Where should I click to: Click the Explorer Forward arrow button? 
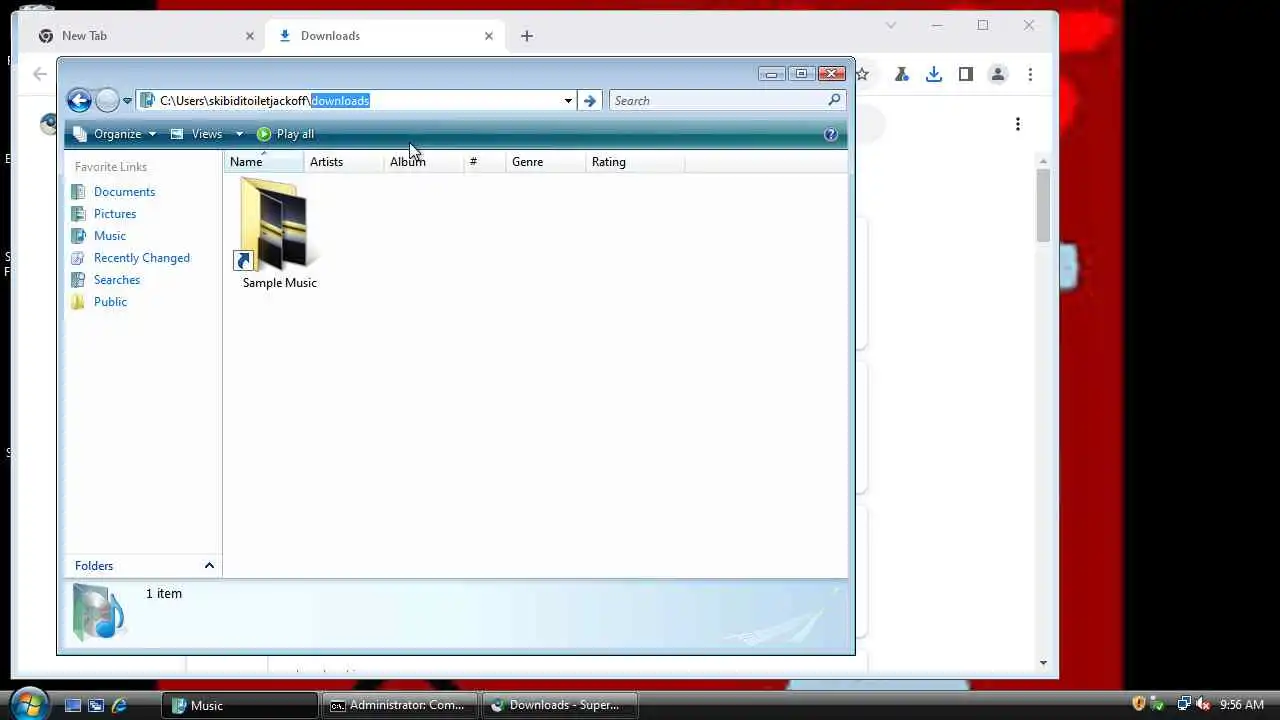point(107,100)
